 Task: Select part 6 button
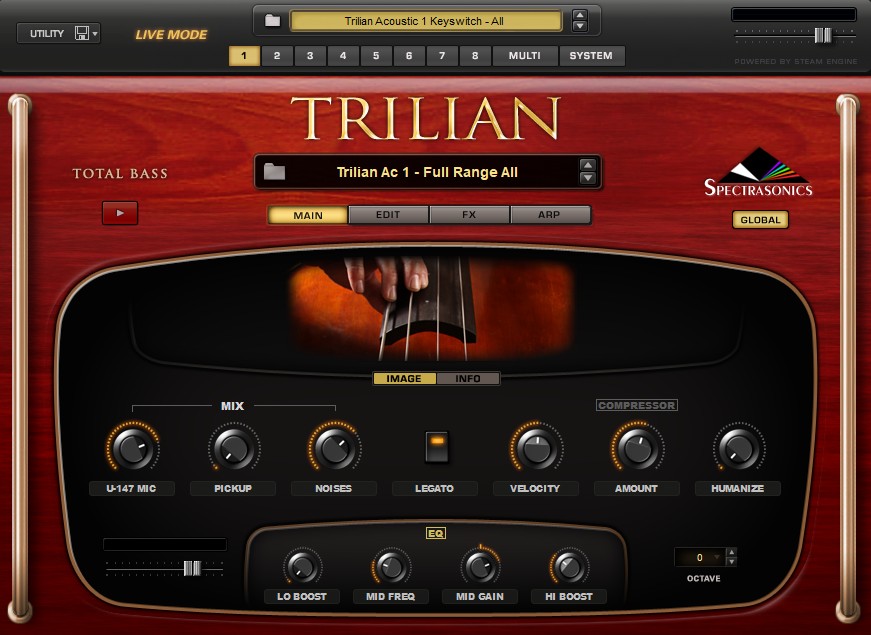[x=409, y=56]
